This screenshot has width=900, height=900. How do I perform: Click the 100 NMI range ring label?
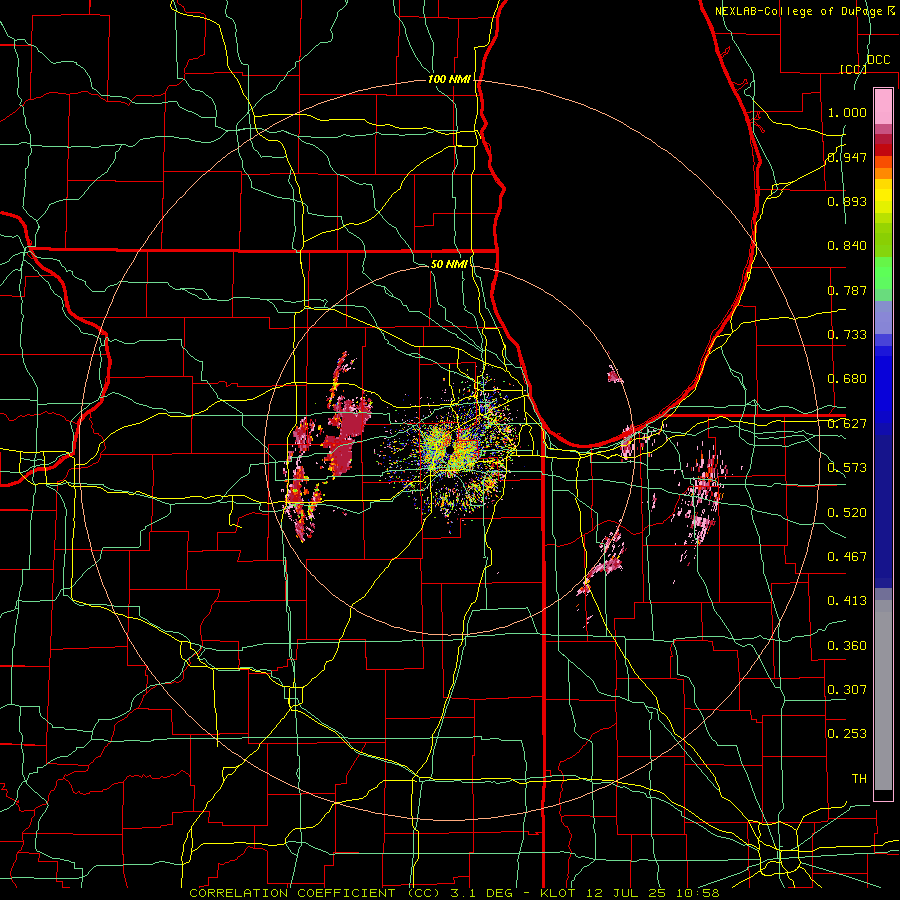449,79
